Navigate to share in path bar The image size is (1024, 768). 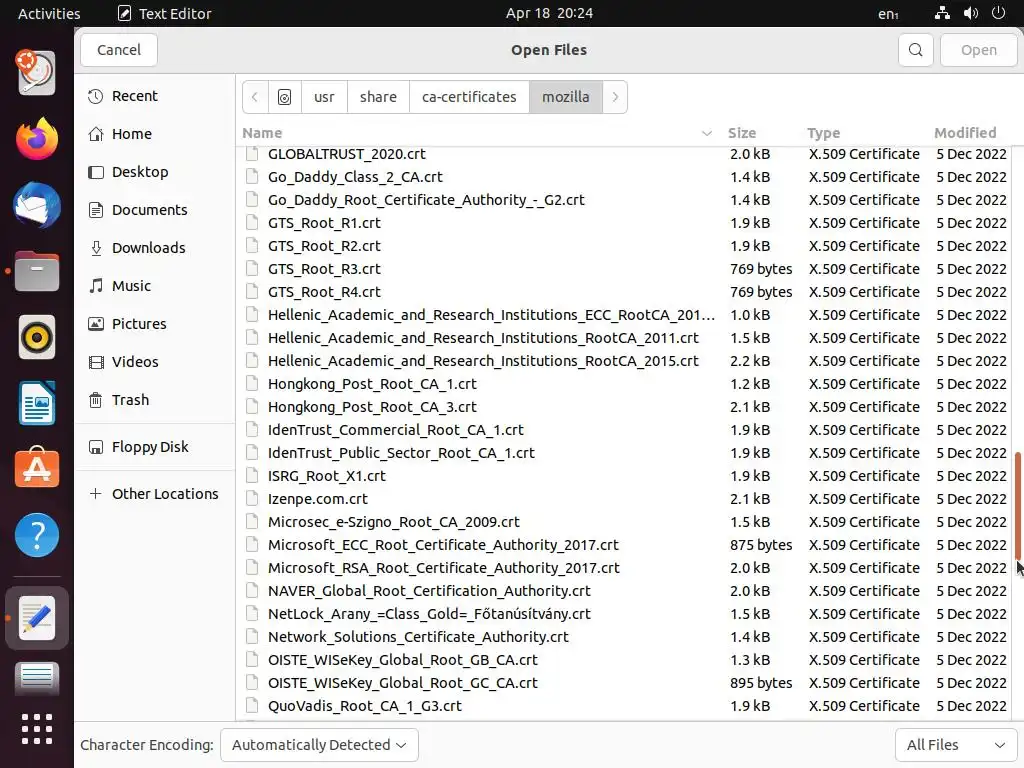pyautogui.click(x=378, y=97)
